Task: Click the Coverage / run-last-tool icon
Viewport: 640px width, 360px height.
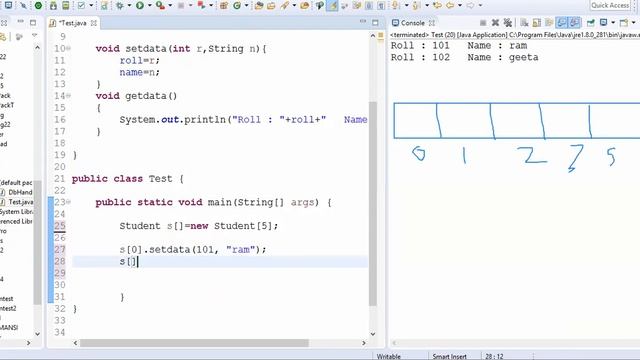Action: (x=160, y=5)
